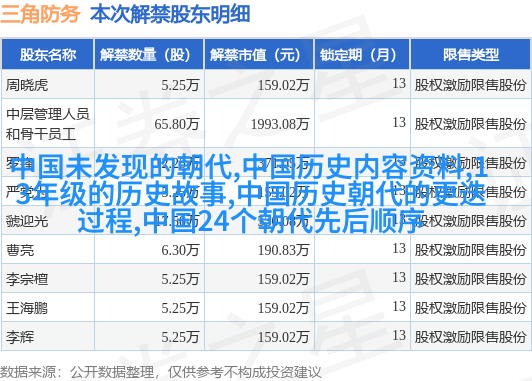Click the 65.80万 unlock quantity cell

click(x=176, y=124)
